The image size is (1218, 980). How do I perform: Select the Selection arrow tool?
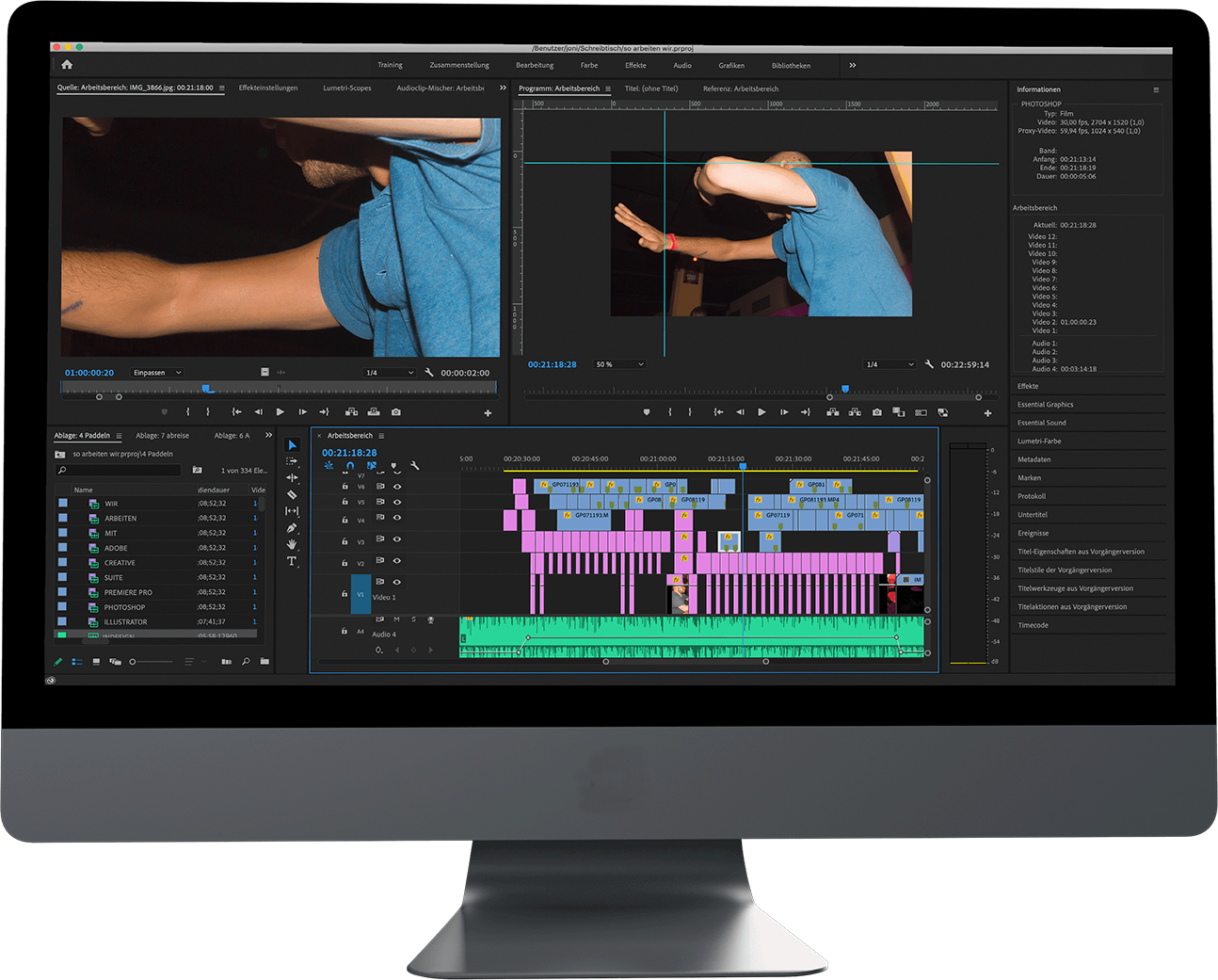(292, 444)
